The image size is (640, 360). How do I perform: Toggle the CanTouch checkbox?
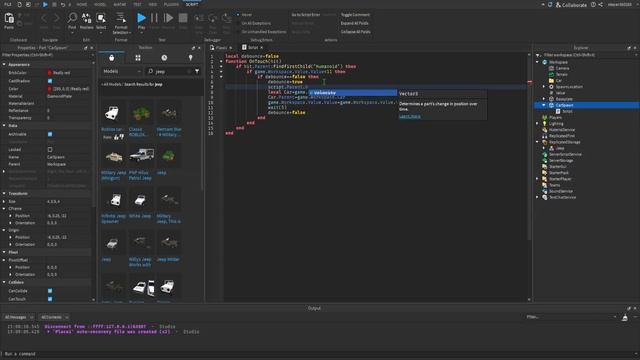[x=50, y=299]
